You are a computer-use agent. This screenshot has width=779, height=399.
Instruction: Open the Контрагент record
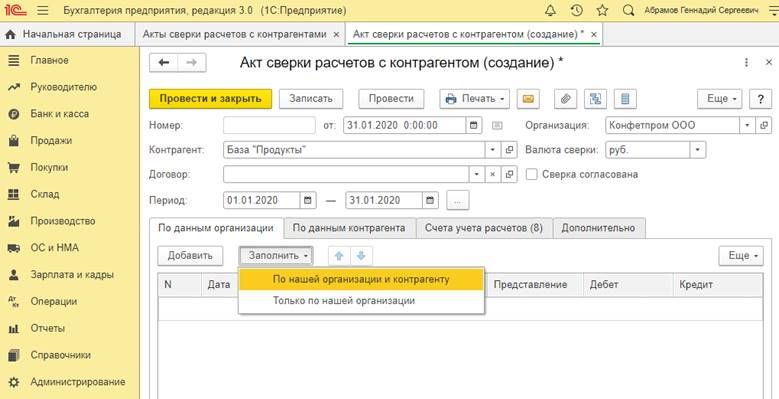[509, 150]
